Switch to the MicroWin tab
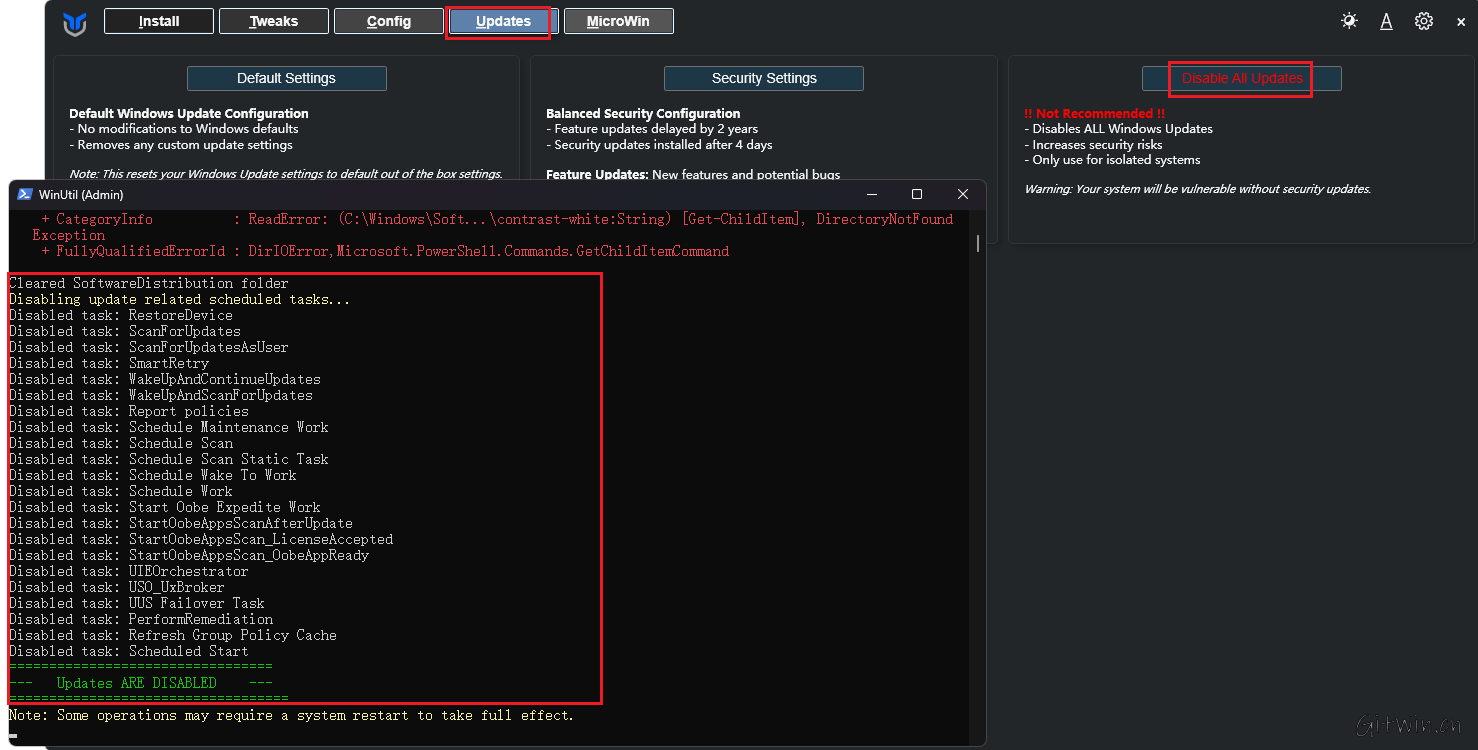 pos(618,21)
